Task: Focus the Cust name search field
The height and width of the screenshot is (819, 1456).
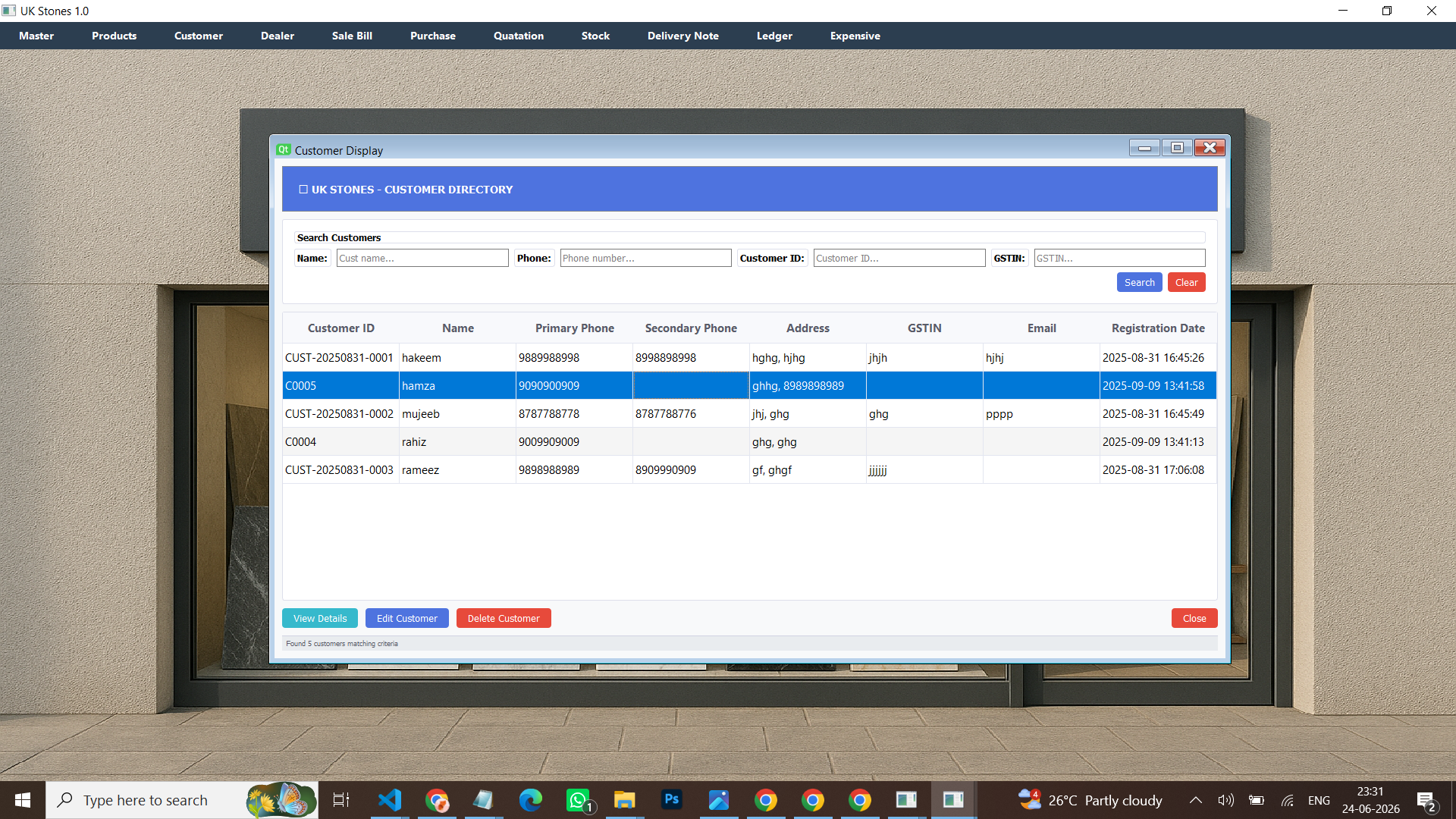Action: 422,258
